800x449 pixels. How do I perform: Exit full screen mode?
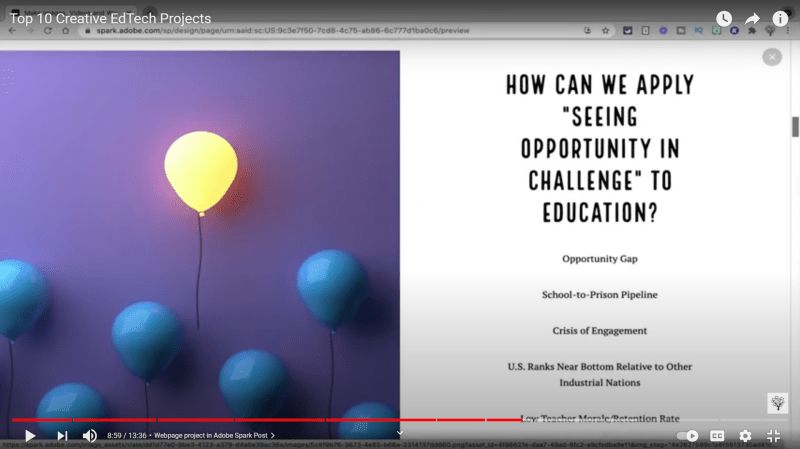tap(773, 436)
